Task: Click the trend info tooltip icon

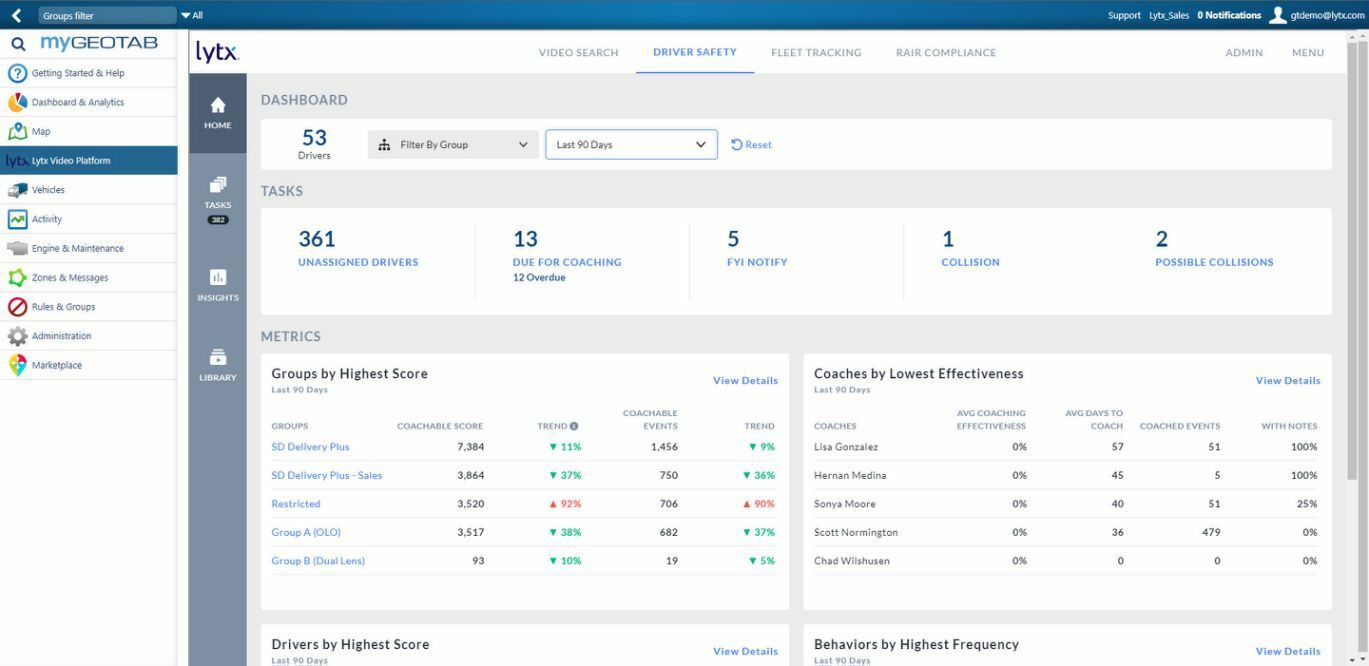Action: click(575, 425)
